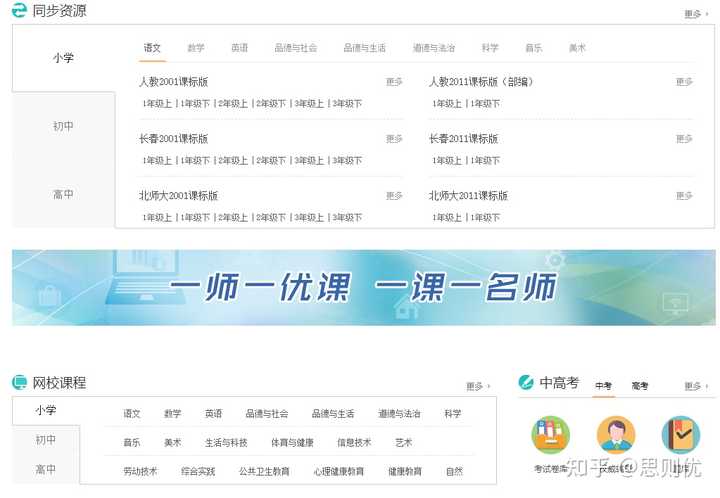Select 小学 level in 网校课程
The height and width of the screenshot is (498, 720).
point(45,410)
